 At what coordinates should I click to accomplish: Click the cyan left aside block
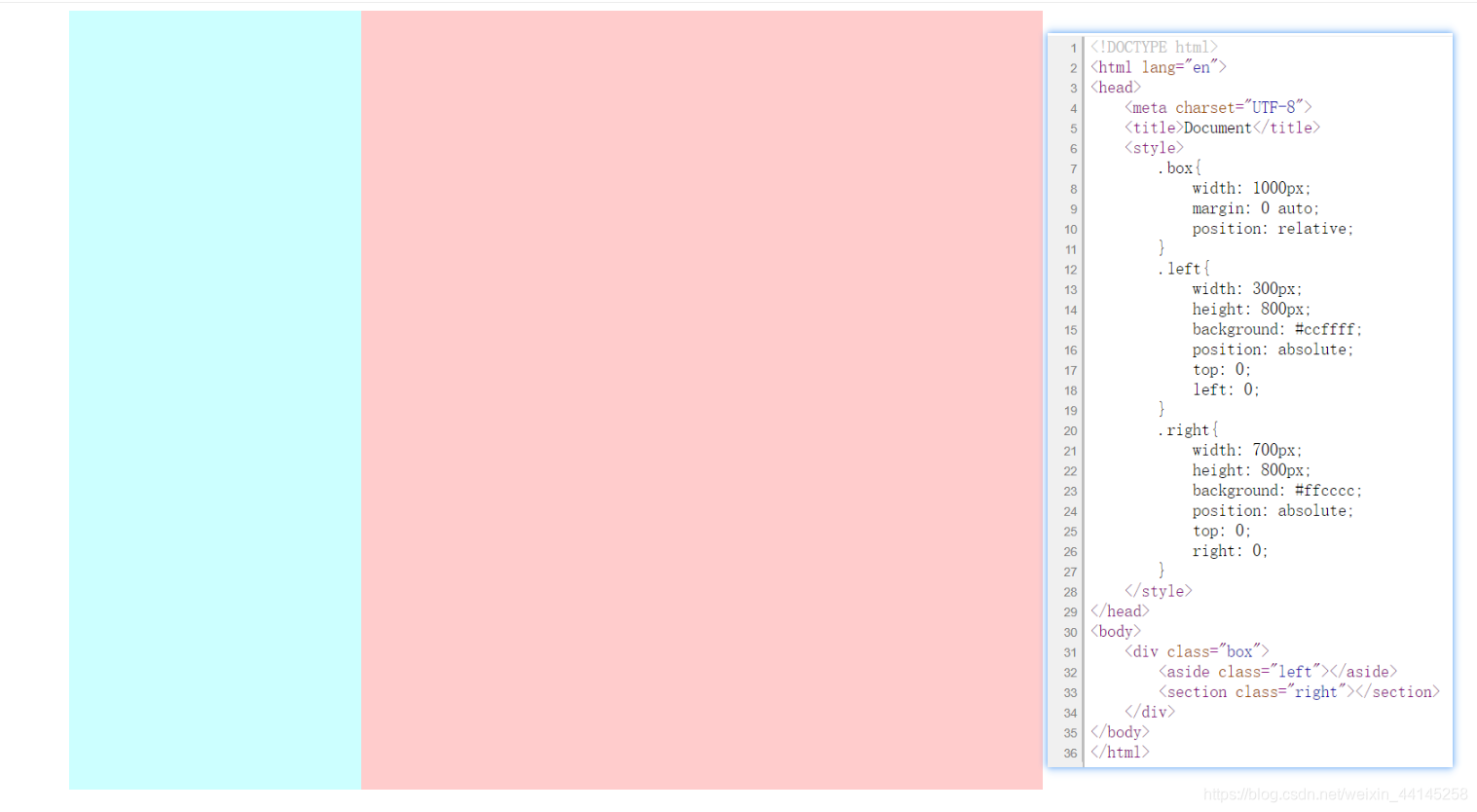point(215,400)
